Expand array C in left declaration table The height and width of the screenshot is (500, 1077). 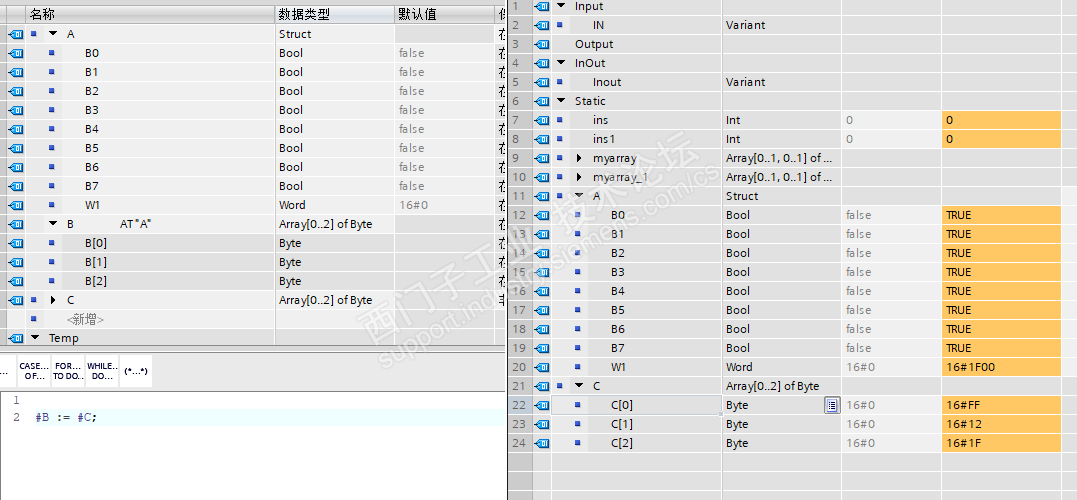point(53,300)
